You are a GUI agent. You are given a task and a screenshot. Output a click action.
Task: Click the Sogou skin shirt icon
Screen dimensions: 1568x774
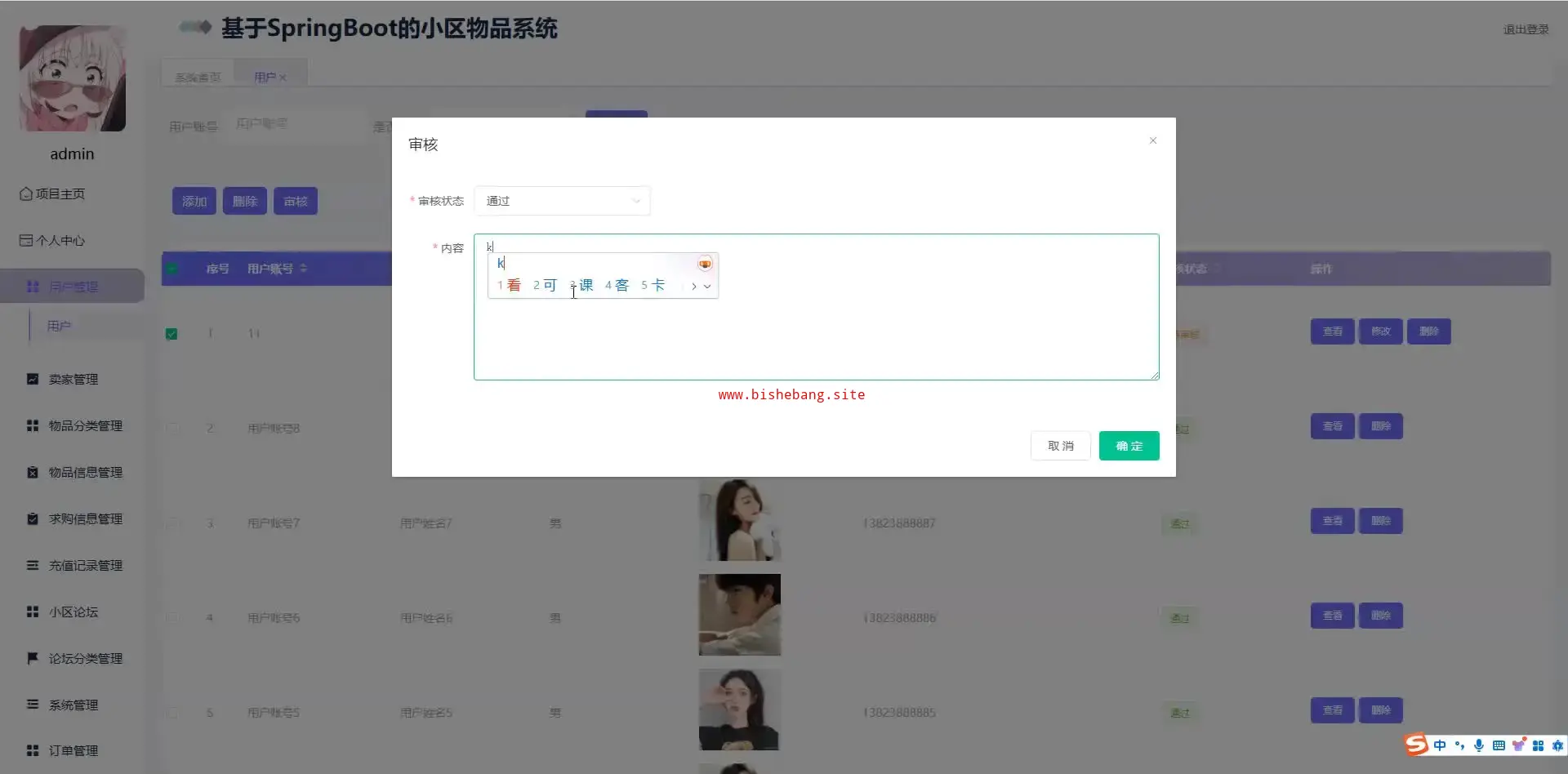click(x=1518, y=745)
